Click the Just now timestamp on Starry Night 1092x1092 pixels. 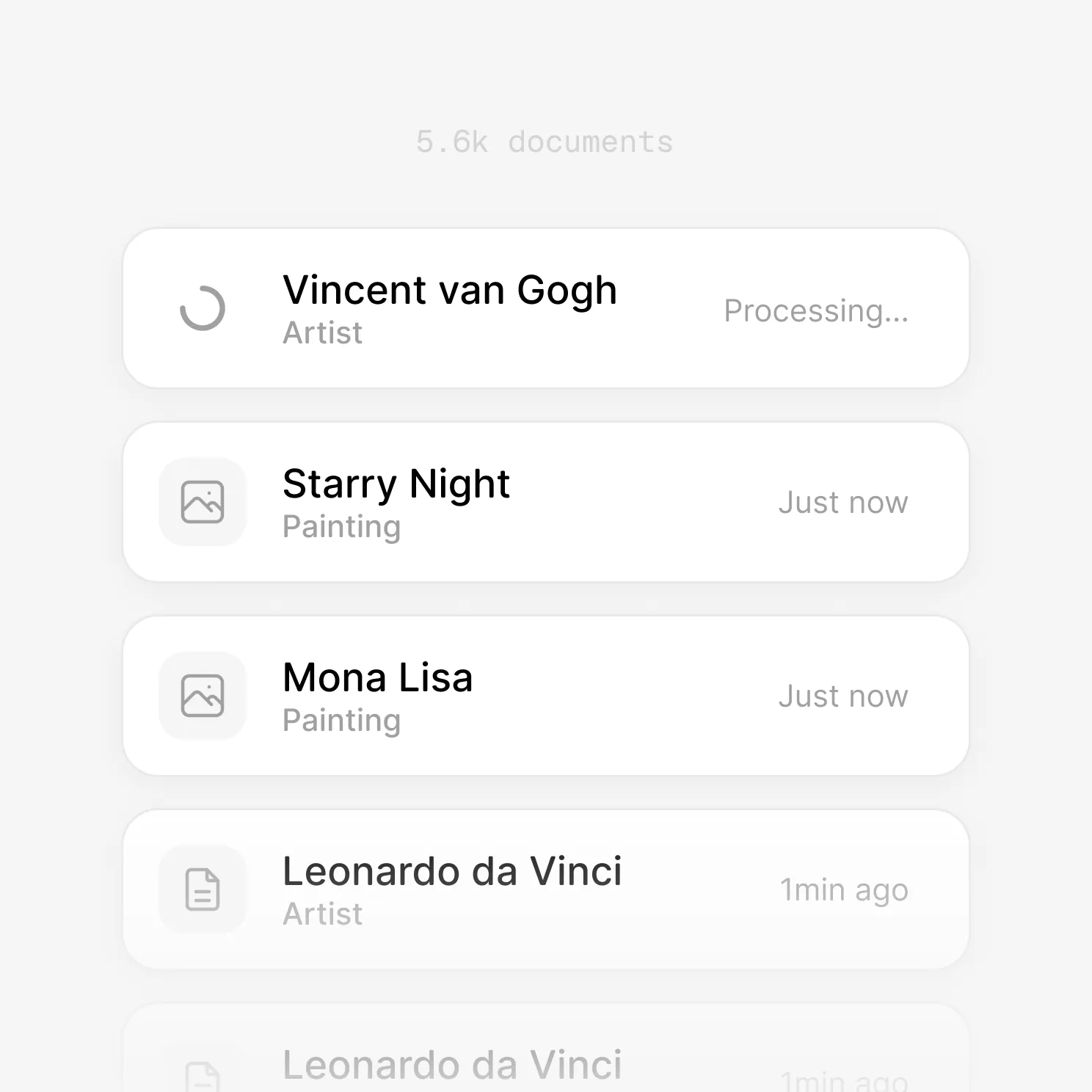[x=842, y=502]
